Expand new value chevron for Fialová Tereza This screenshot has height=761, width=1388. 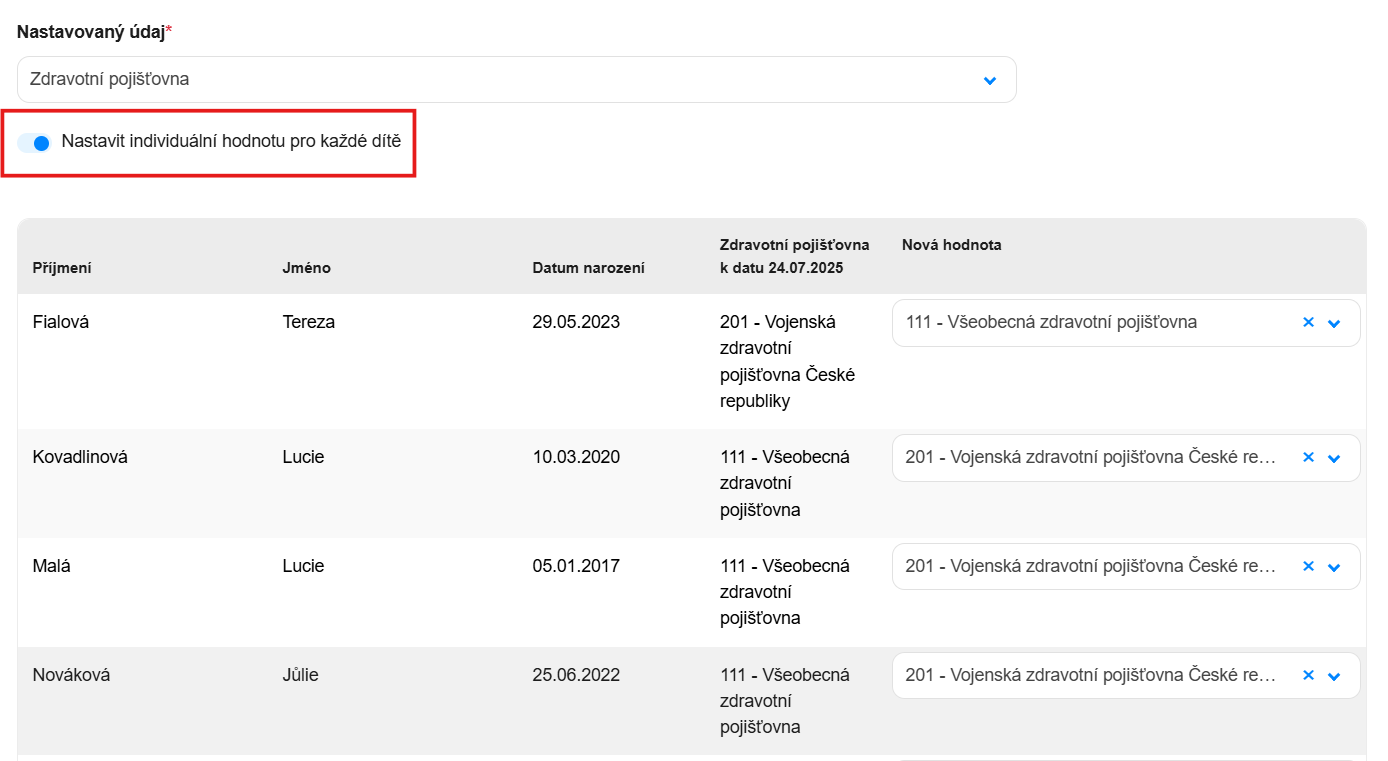[x=1334, y=323]
